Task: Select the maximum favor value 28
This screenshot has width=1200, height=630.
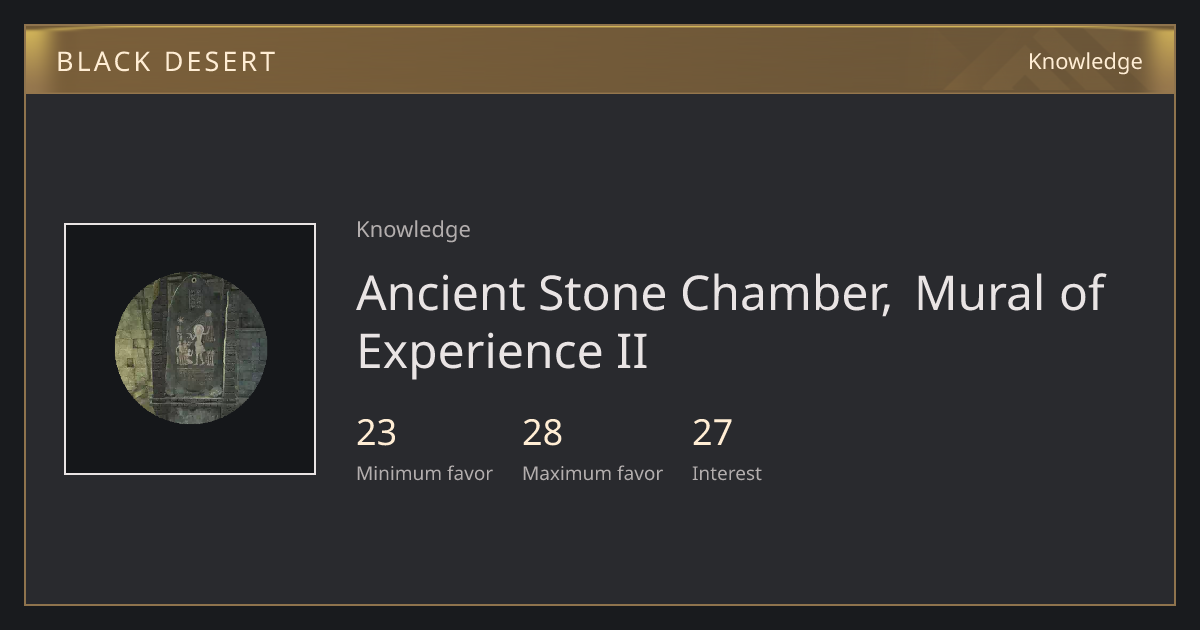Action: (543, 433)
